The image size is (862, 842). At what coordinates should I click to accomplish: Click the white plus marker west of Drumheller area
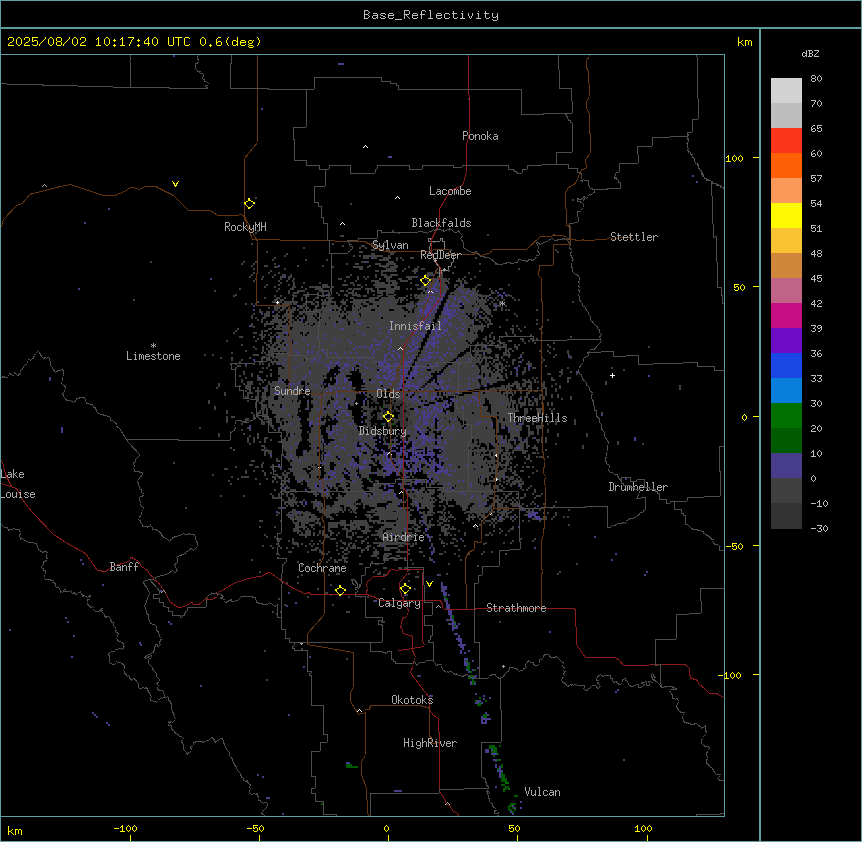(x=612, y=375)
